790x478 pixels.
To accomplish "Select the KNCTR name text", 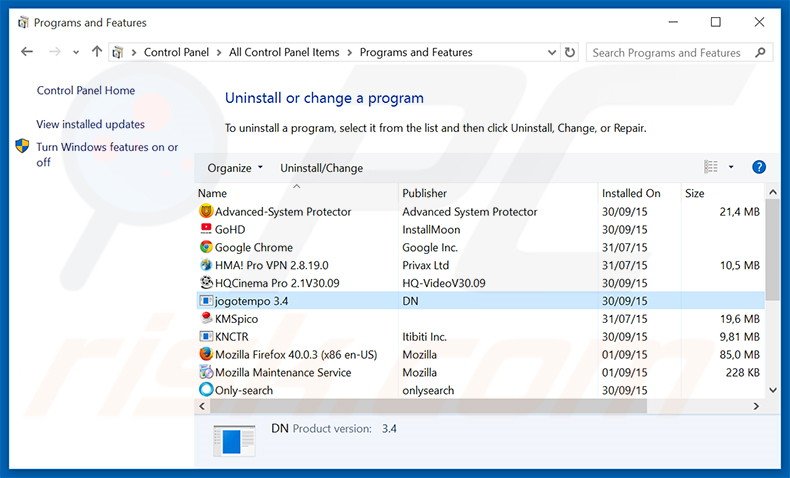I will pos(232,336).
